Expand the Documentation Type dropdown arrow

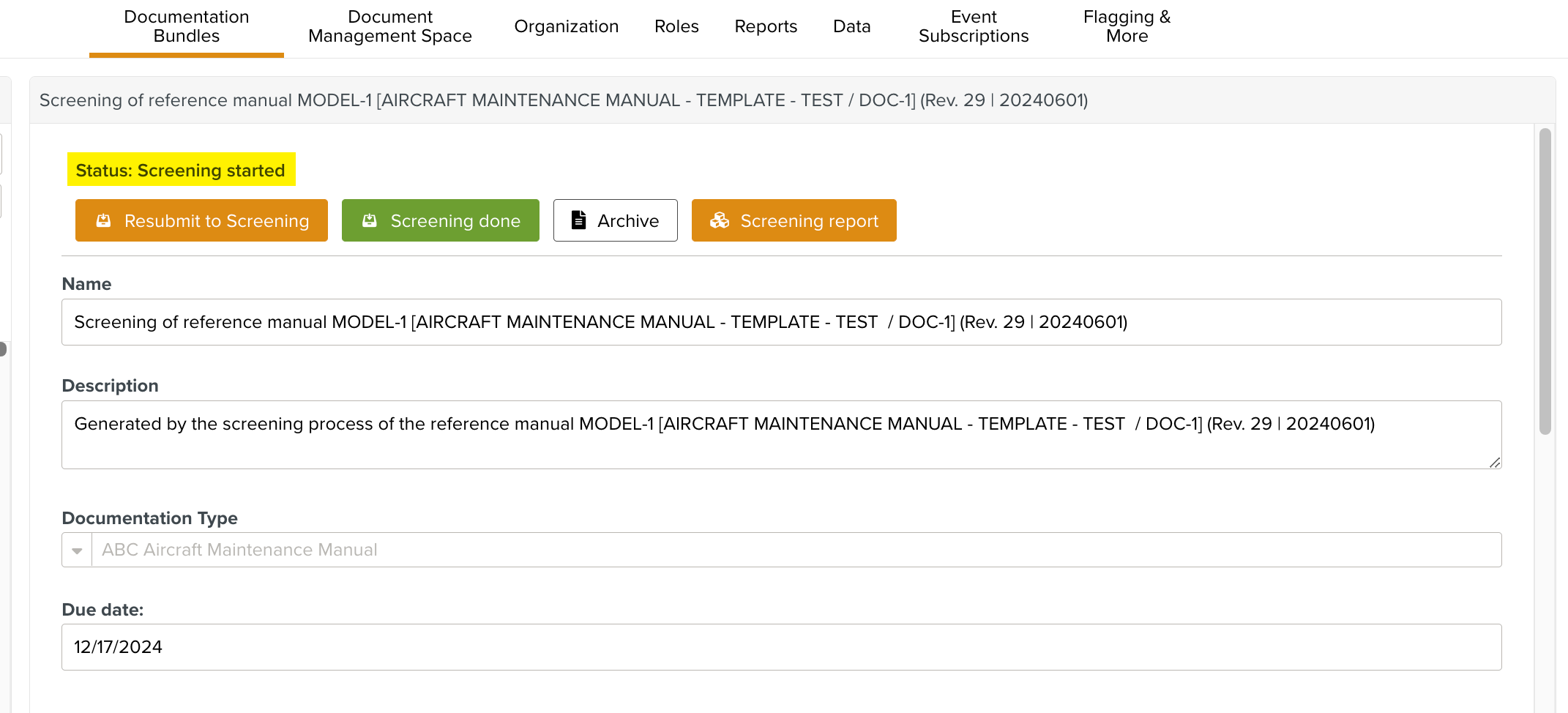77,550
